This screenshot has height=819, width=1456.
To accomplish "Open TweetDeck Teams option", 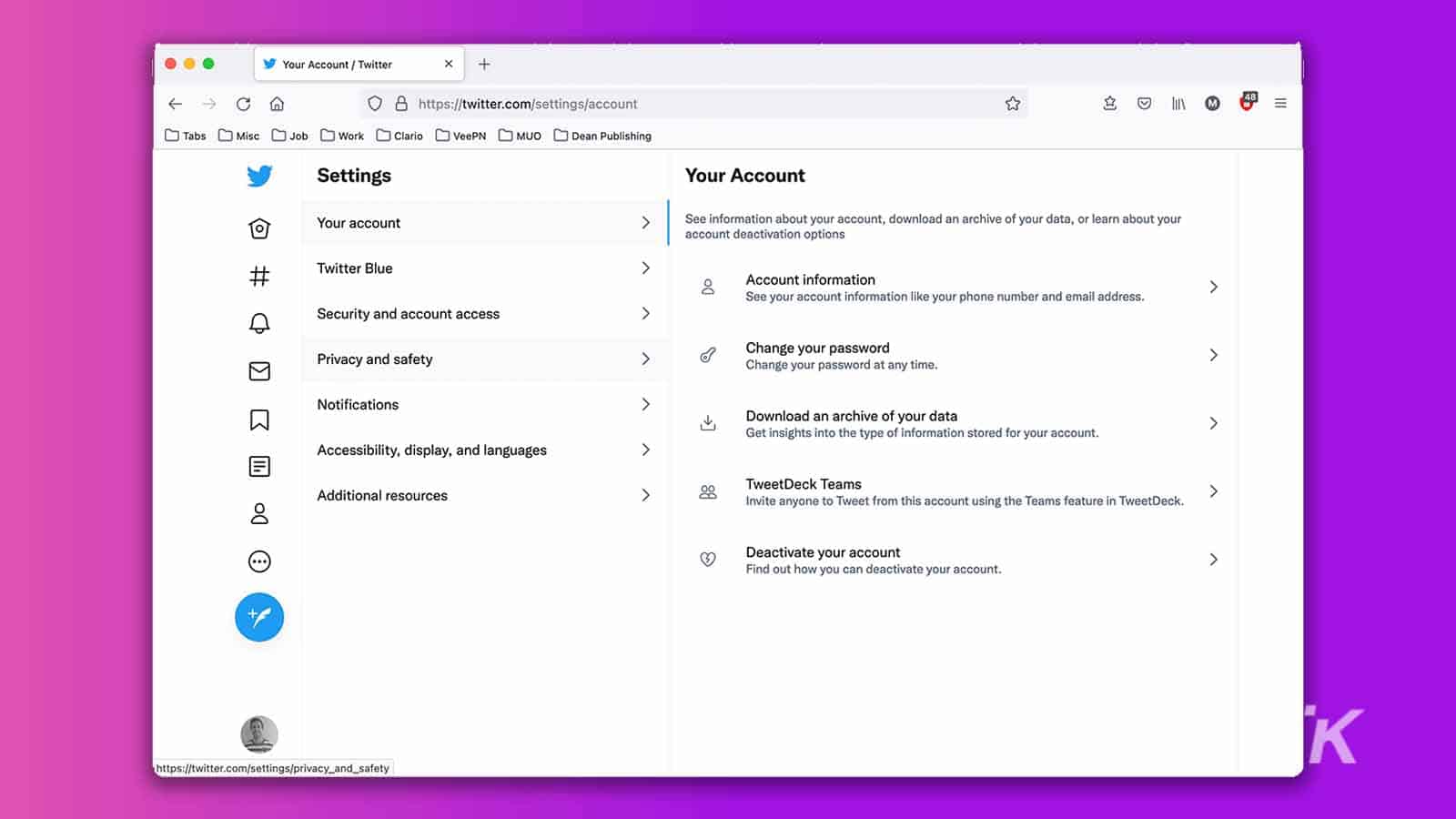I will click(x=954, y=492).
